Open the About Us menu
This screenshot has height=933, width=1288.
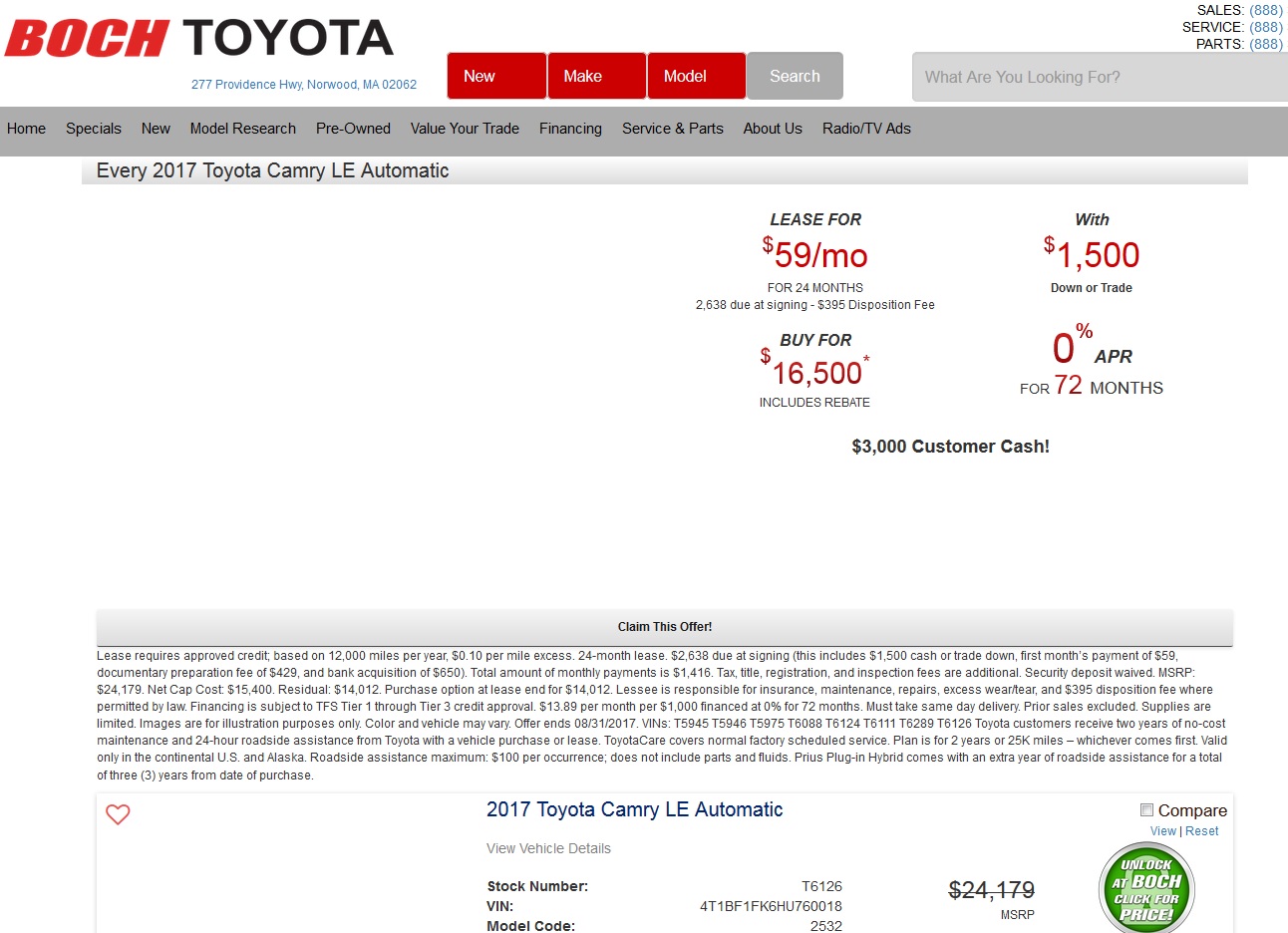773,129
